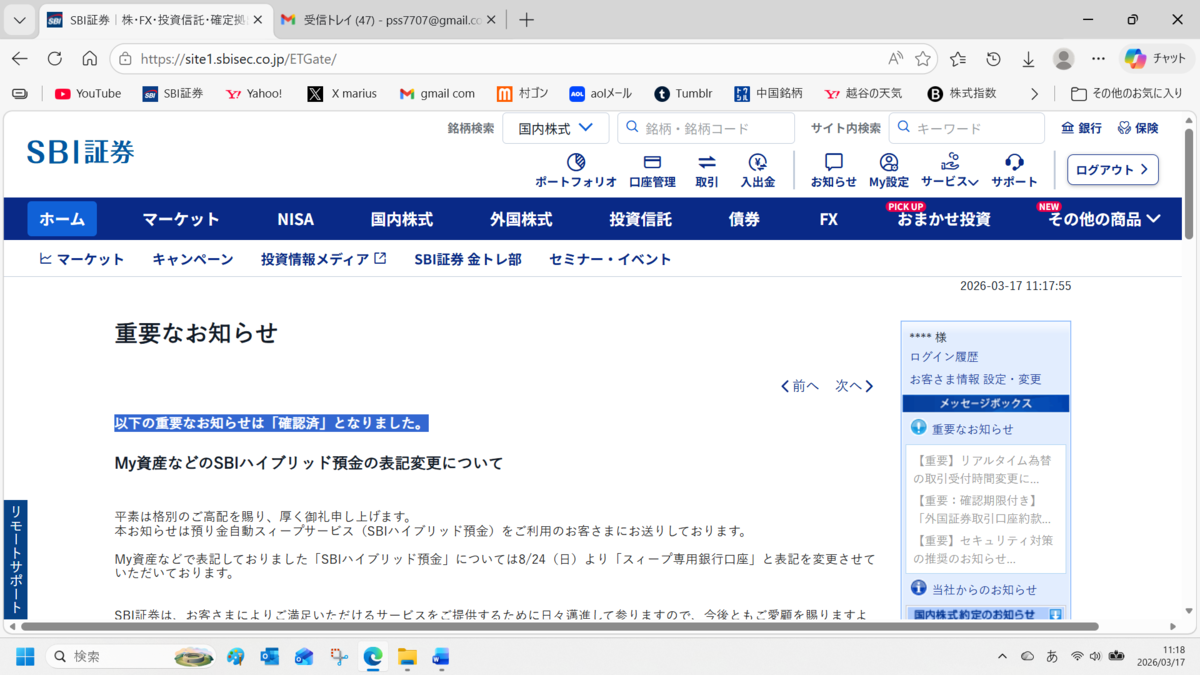Click the Windows taskbar 検索 box
1200x675 pixels.
pyautogui.click(x=130, y=656)
